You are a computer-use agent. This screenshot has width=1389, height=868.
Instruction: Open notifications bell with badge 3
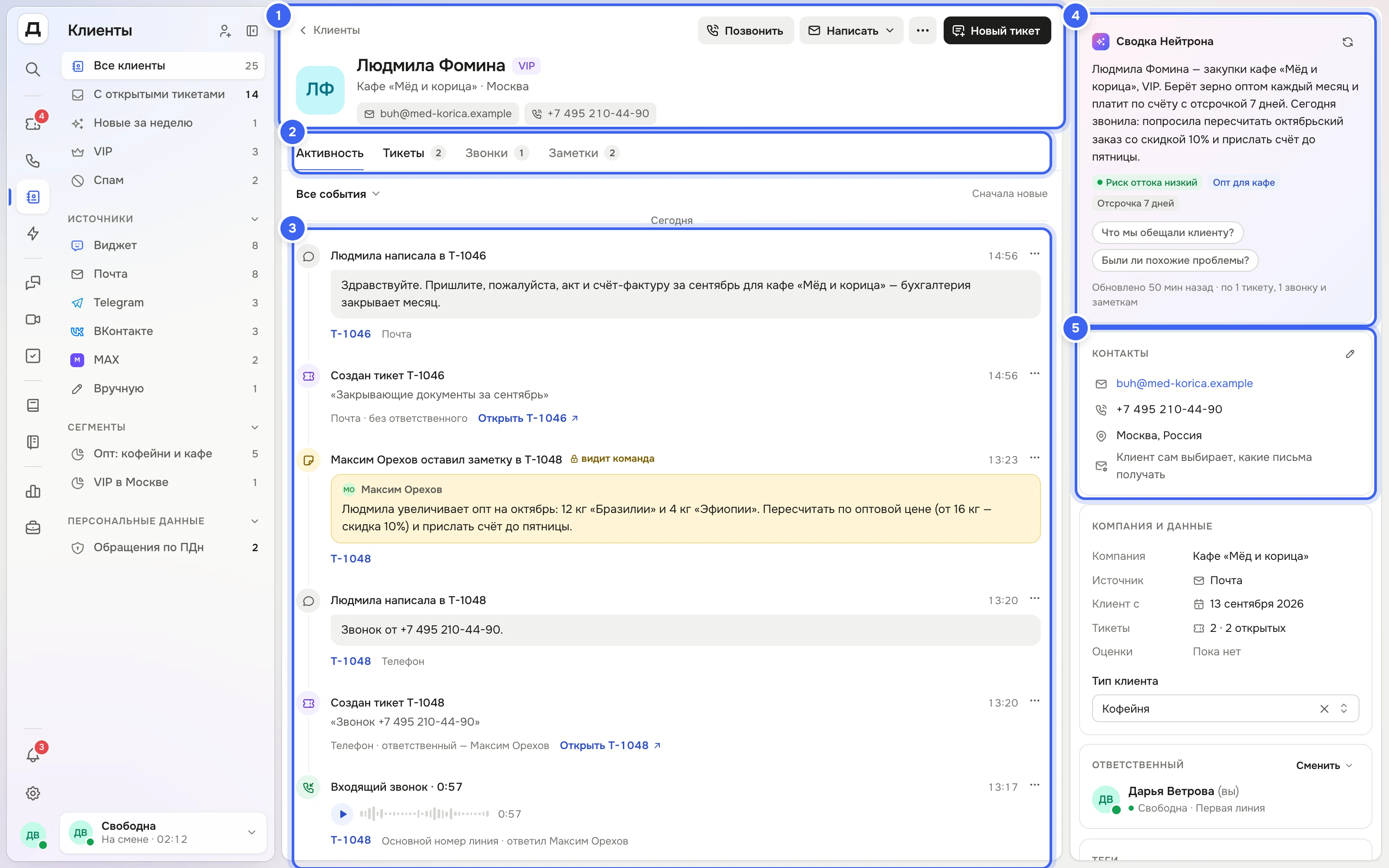pyautogui.click(x=33, y=756)
